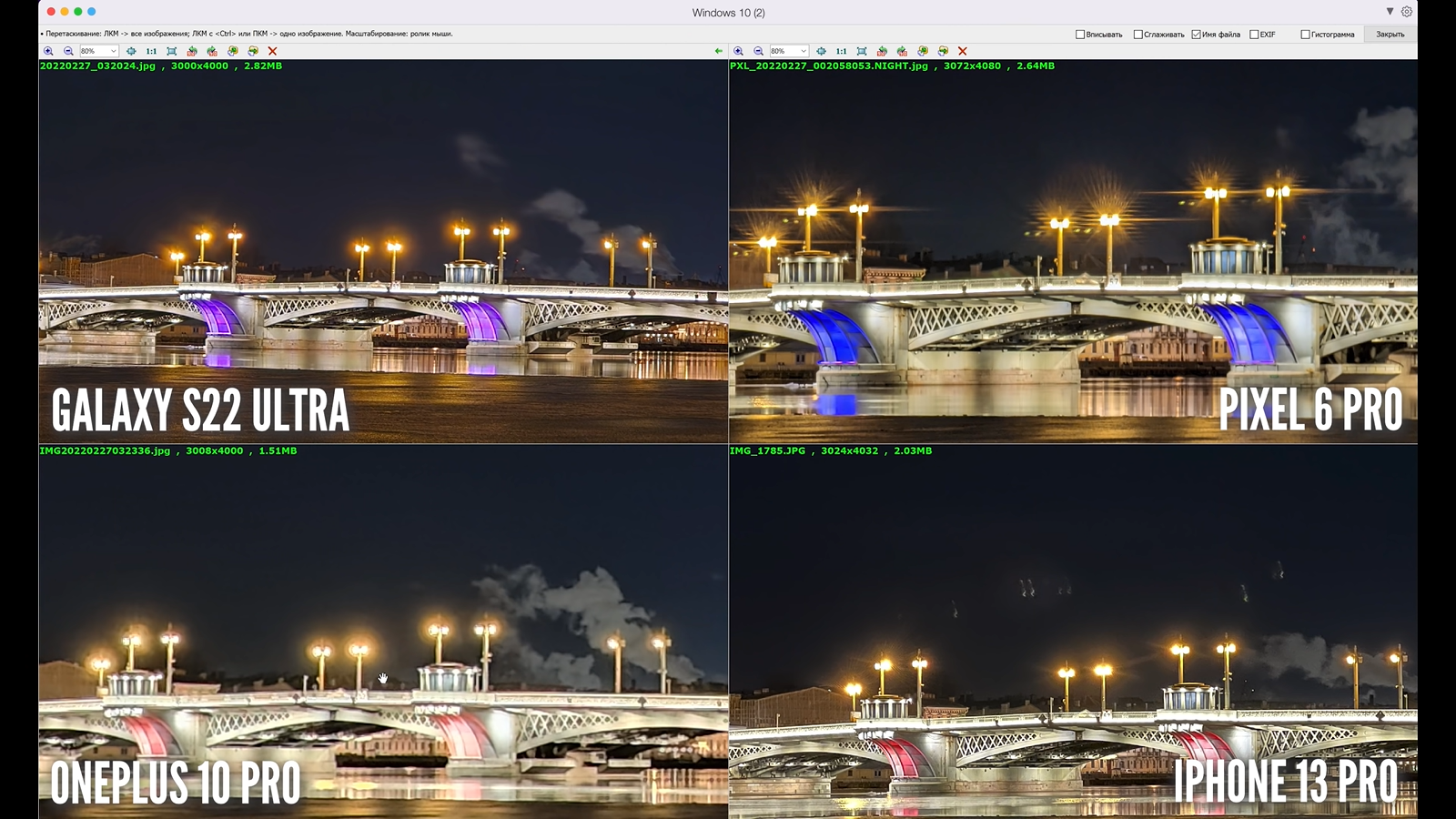Viewport: 1456px width, 819px height.
Task: Click the green left arrow icon
Action: [x=719, y=51]
